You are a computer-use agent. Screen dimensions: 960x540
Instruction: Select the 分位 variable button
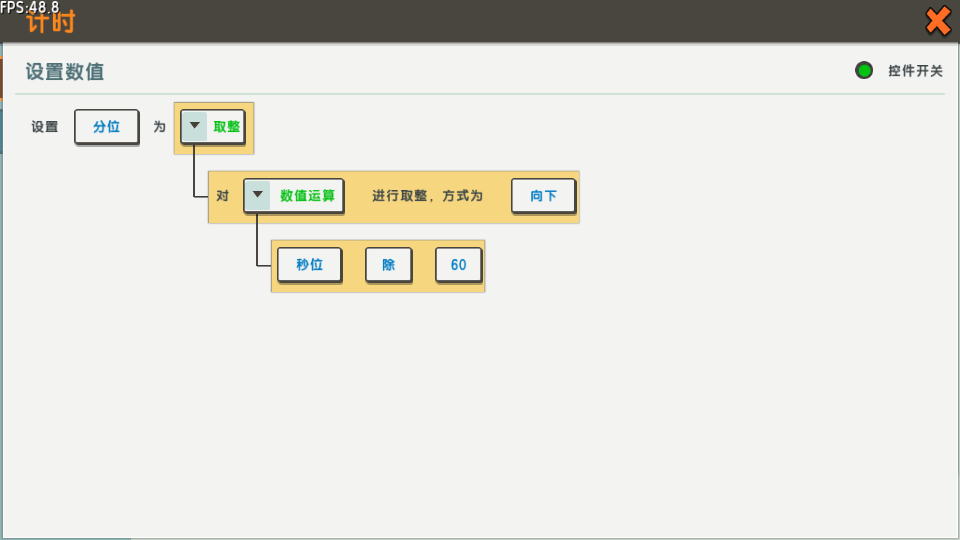(x=107, y=127)
